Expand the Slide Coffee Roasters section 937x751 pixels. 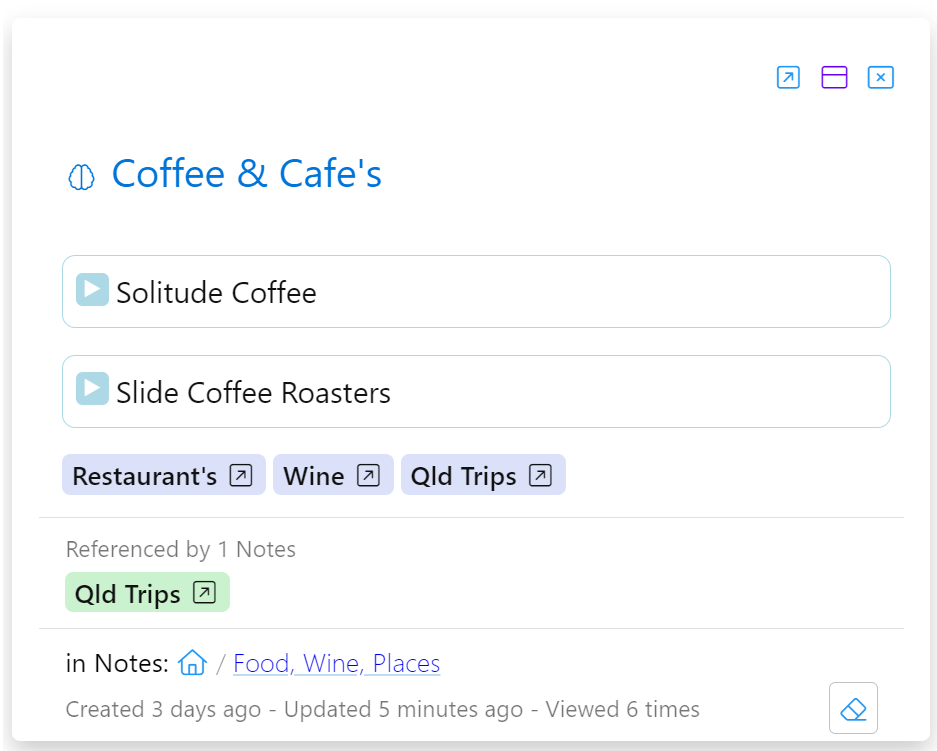(92, 389)
